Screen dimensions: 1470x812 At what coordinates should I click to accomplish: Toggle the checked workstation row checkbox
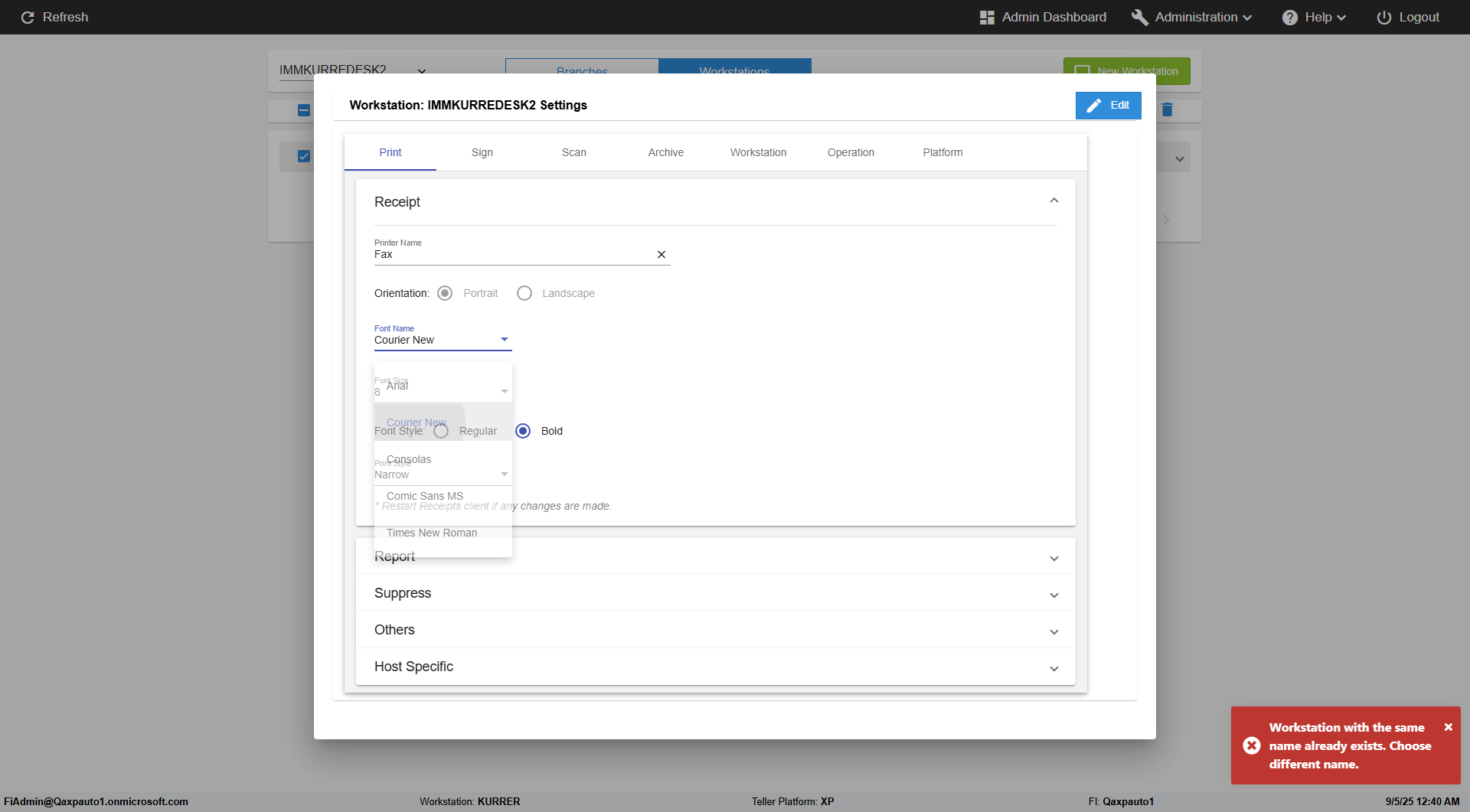[x=304, y=156]
